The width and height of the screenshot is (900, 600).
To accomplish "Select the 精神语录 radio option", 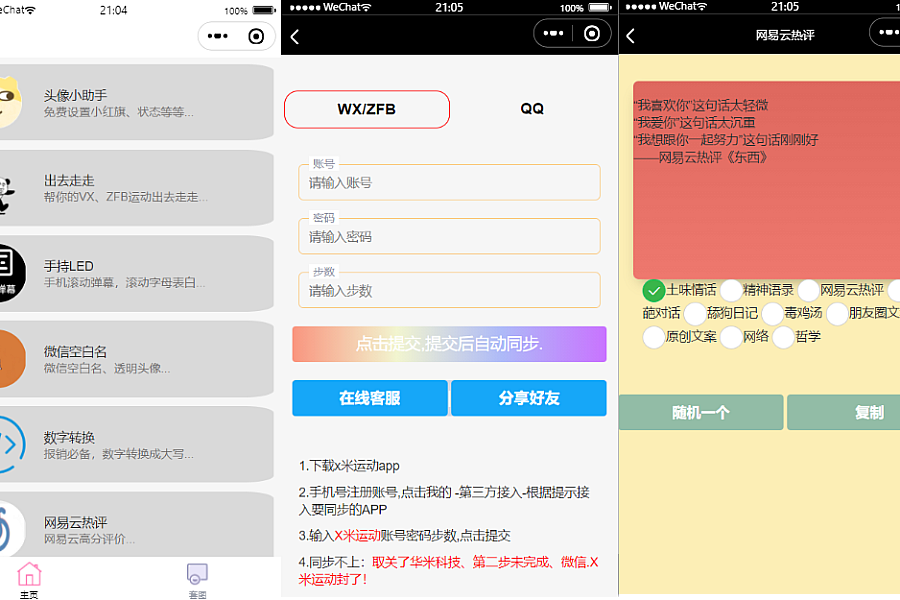I will point(732,291).
